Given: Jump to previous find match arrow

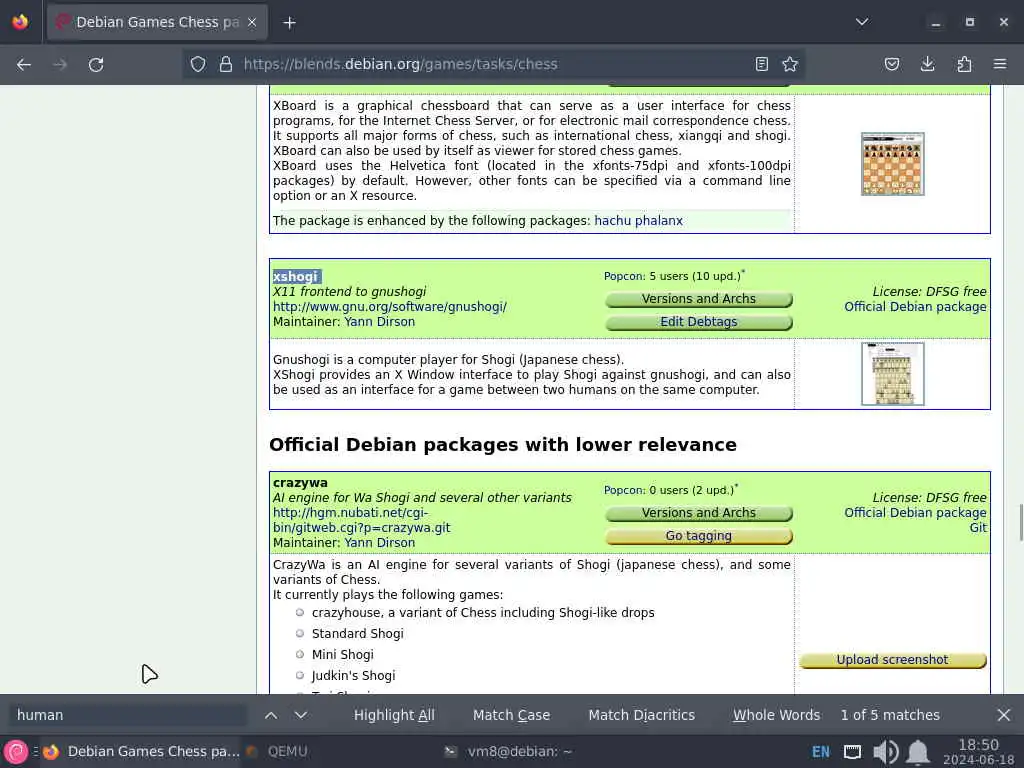Looking at the screenshot, I should [271, 715].
